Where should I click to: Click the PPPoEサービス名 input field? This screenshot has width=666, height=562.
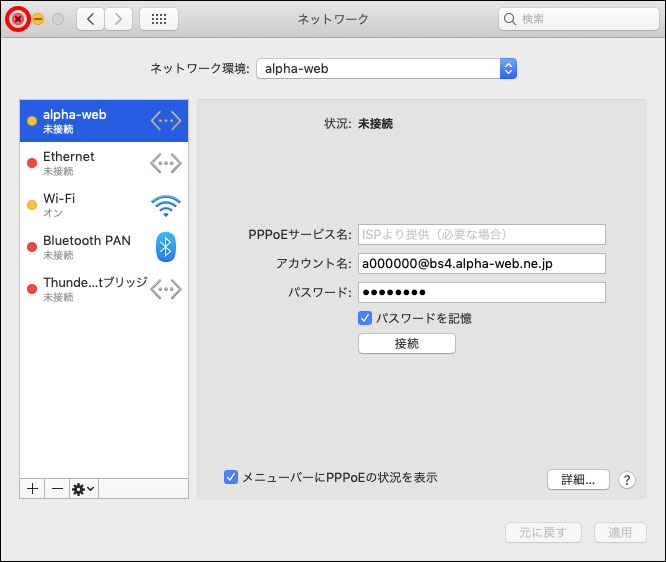482,234
